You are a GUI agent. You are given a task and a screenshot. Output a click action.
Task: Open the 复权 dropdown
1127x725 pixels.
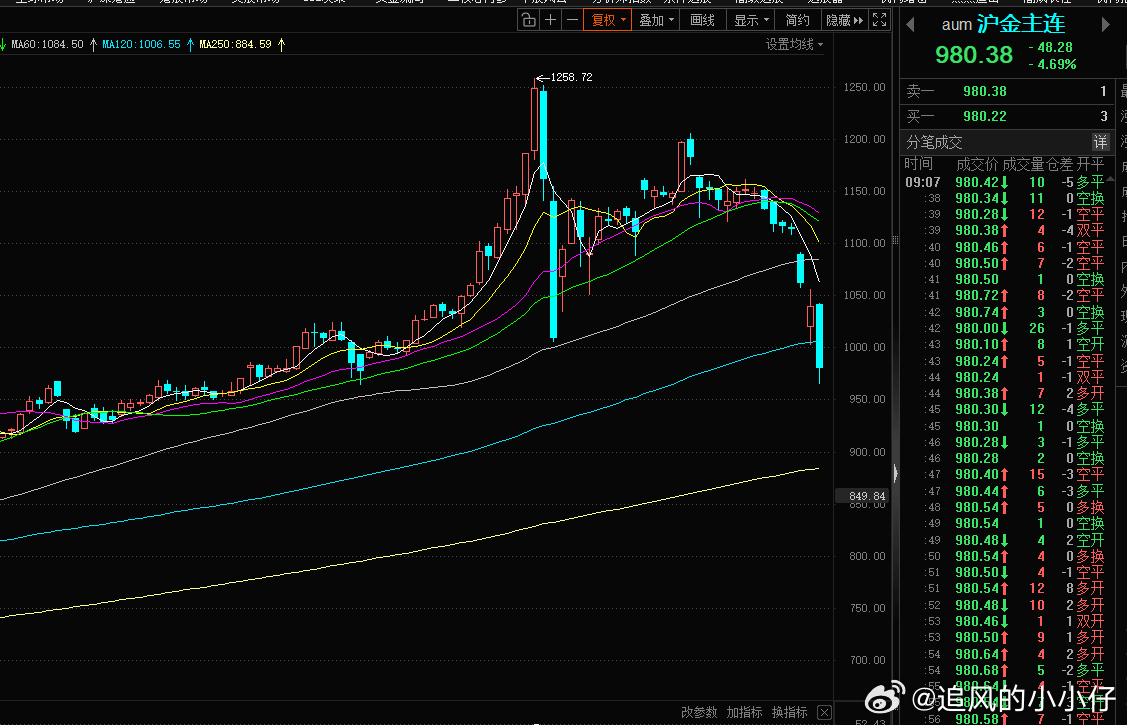(x=607, y=20)
